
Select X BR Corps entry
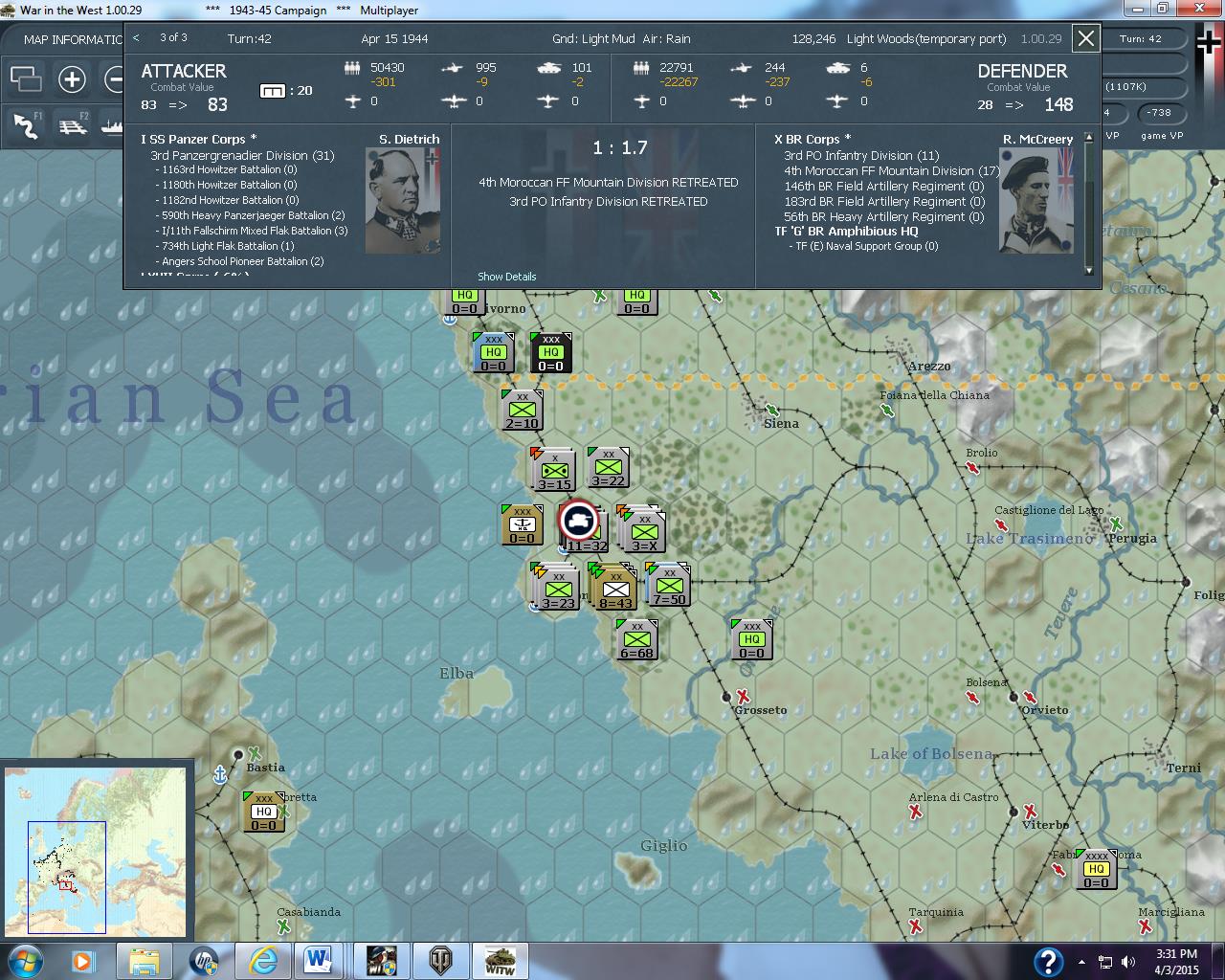(x=813, y=139)
